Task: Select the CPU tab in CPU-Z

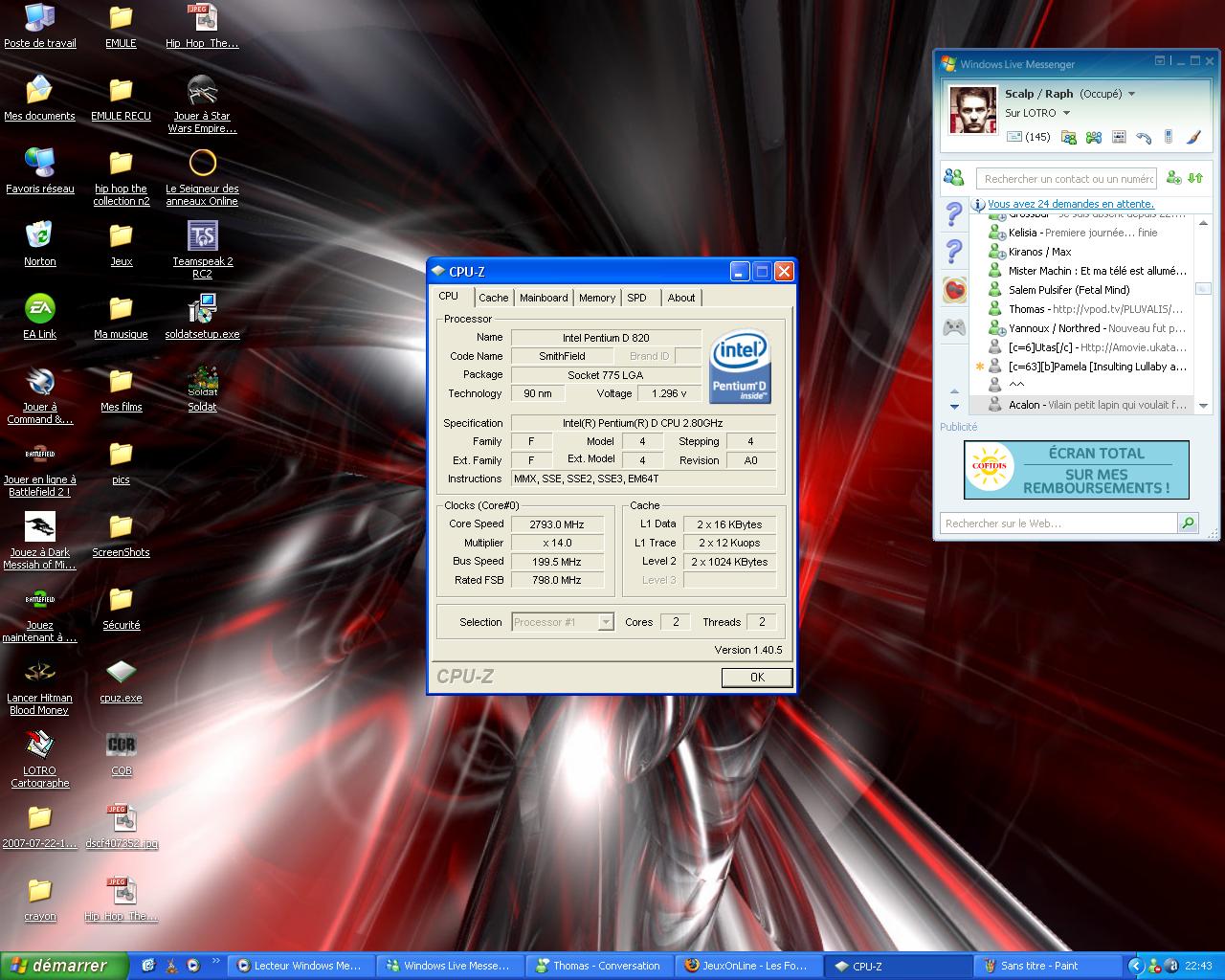Action: pos(449,297)
